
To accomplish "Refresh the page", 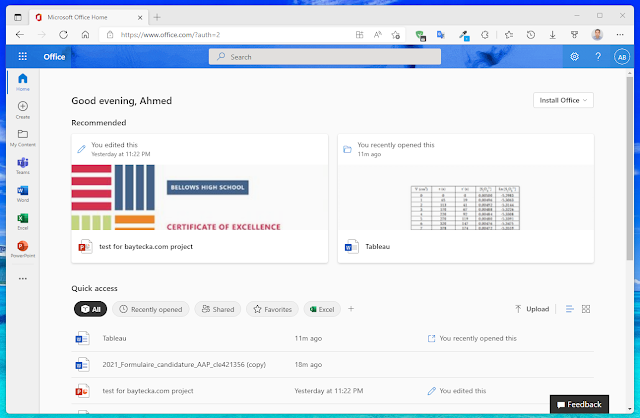I will pos(63,35).
